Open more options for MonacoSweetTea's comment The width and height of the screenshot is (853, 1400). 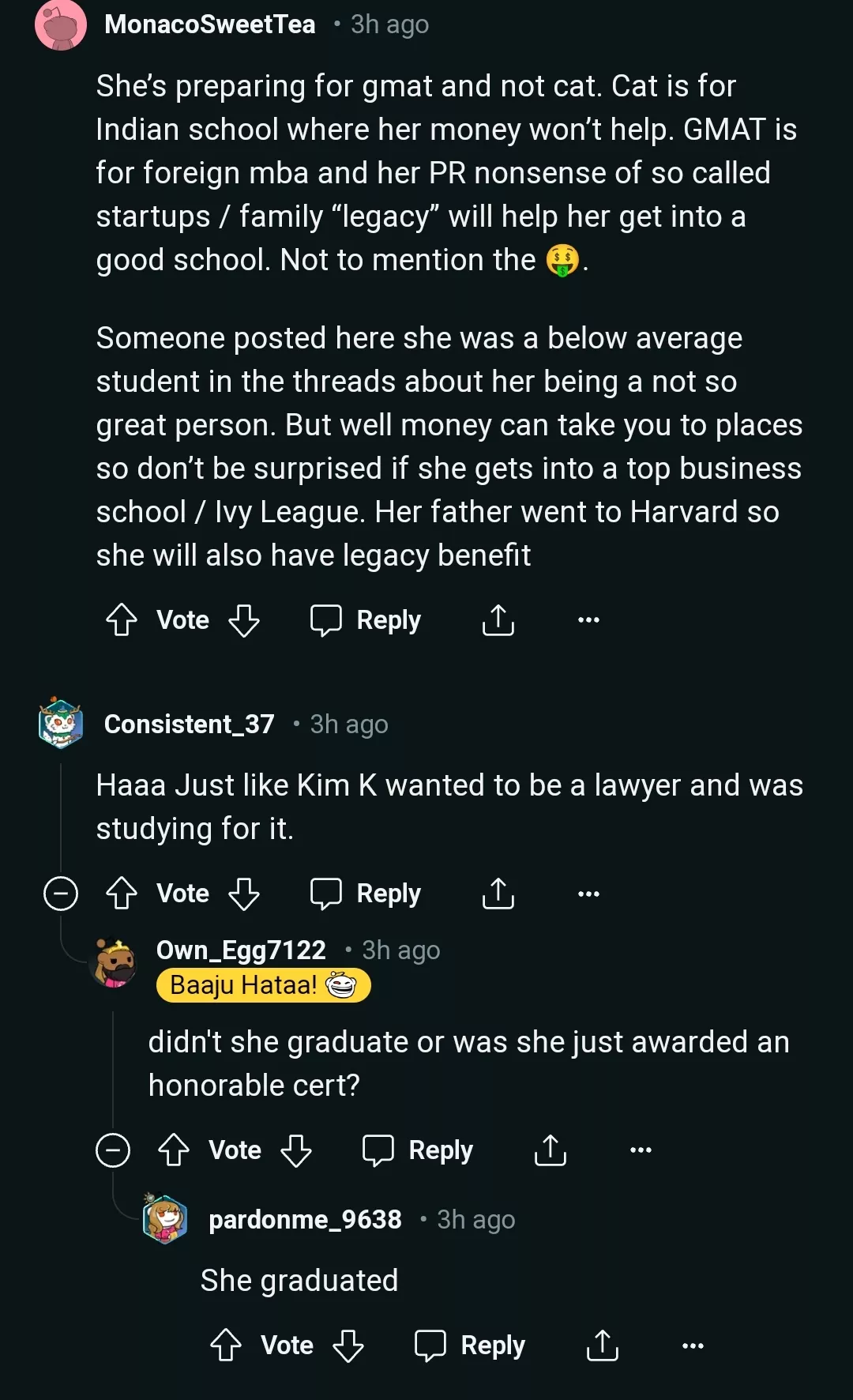588,619
